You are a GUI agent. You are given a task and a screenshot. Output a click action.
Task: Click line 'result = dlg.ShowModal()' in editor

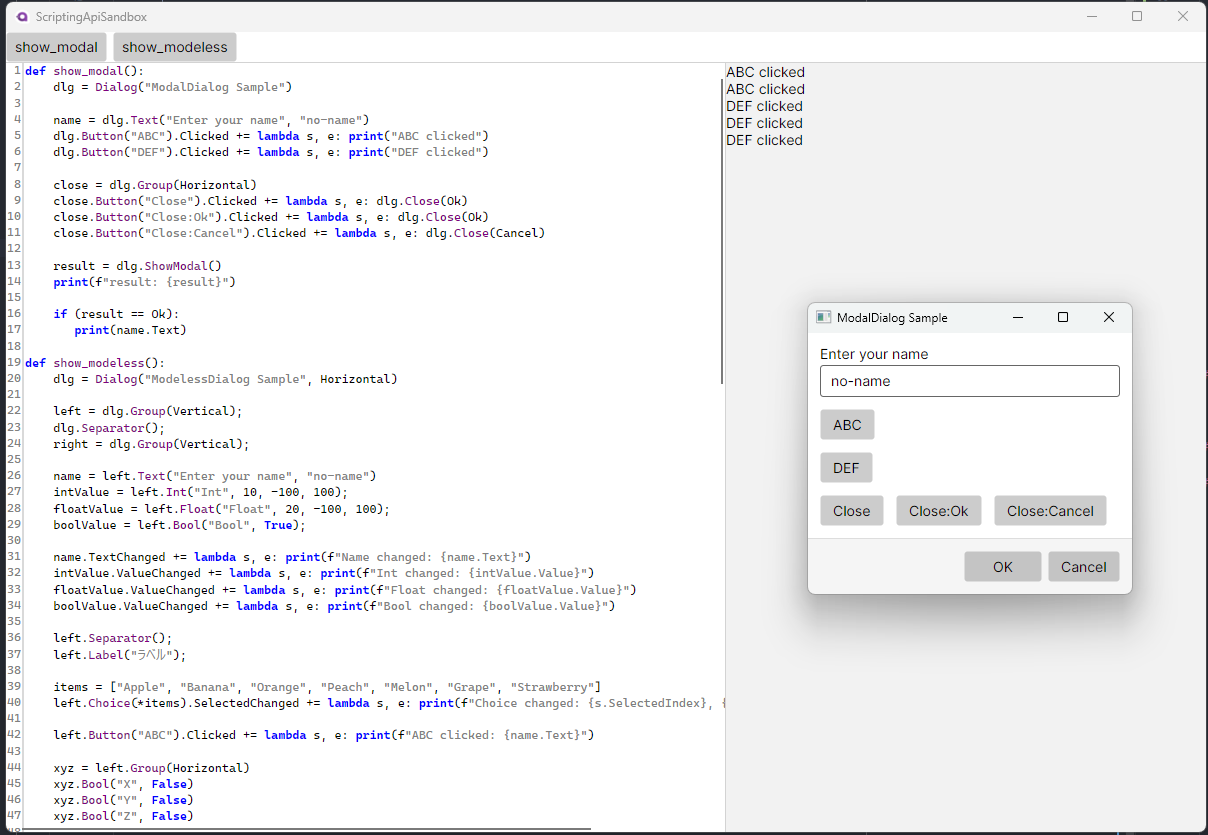pos(137,266)
